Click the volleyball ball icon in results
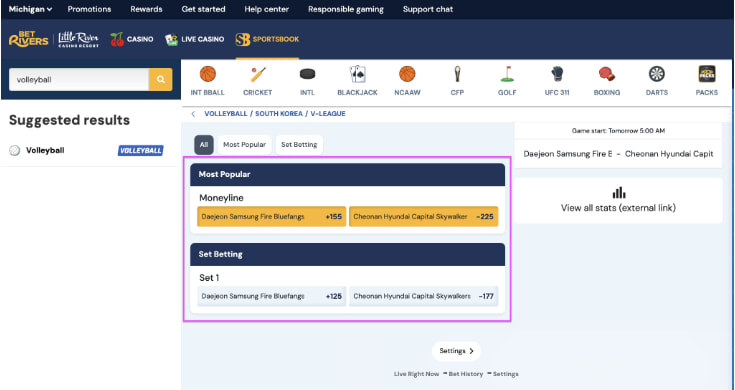 point(15,150)
